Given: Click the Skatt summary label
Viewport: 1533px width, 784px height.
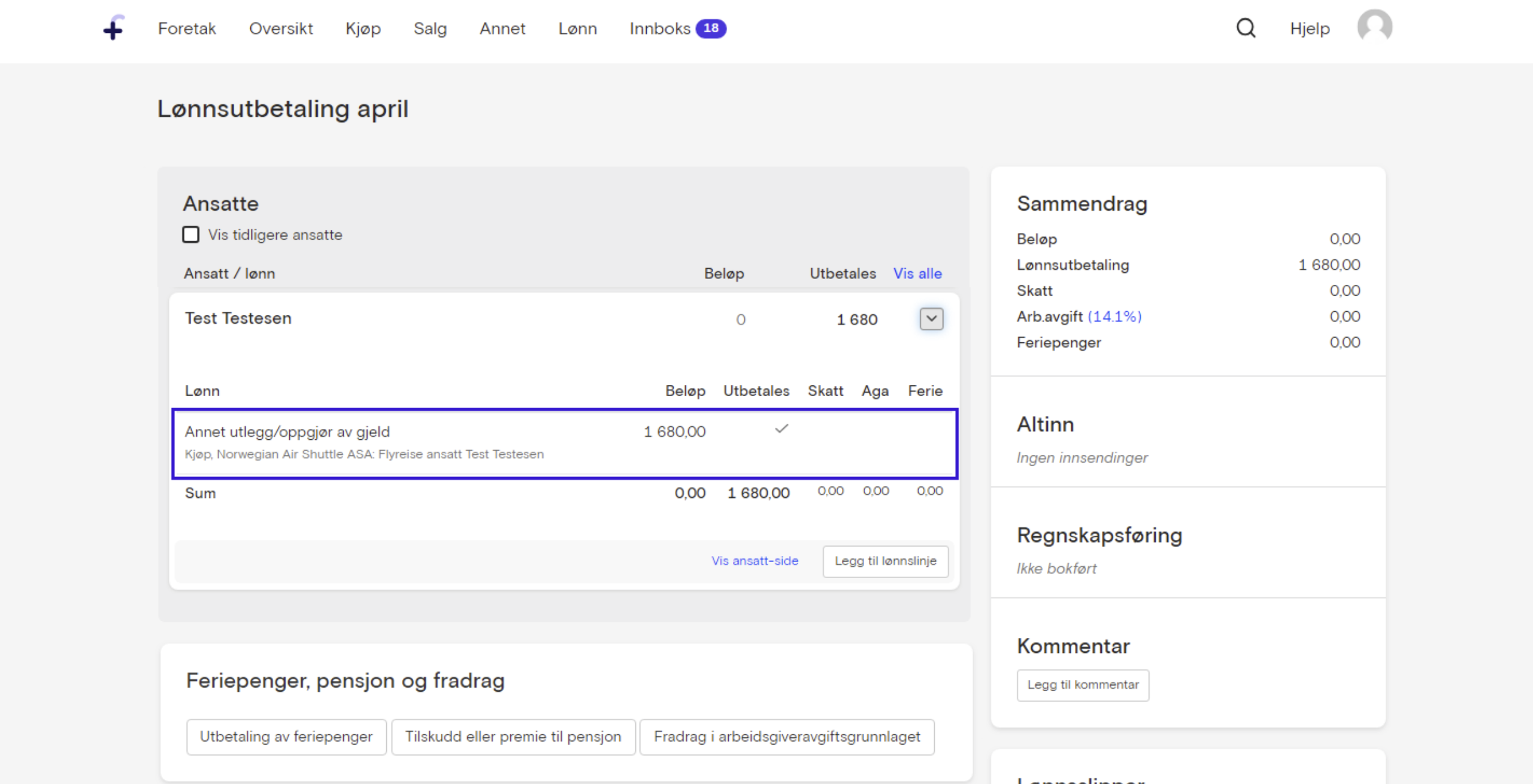Looking at the screenshot, I should 1034,291.
